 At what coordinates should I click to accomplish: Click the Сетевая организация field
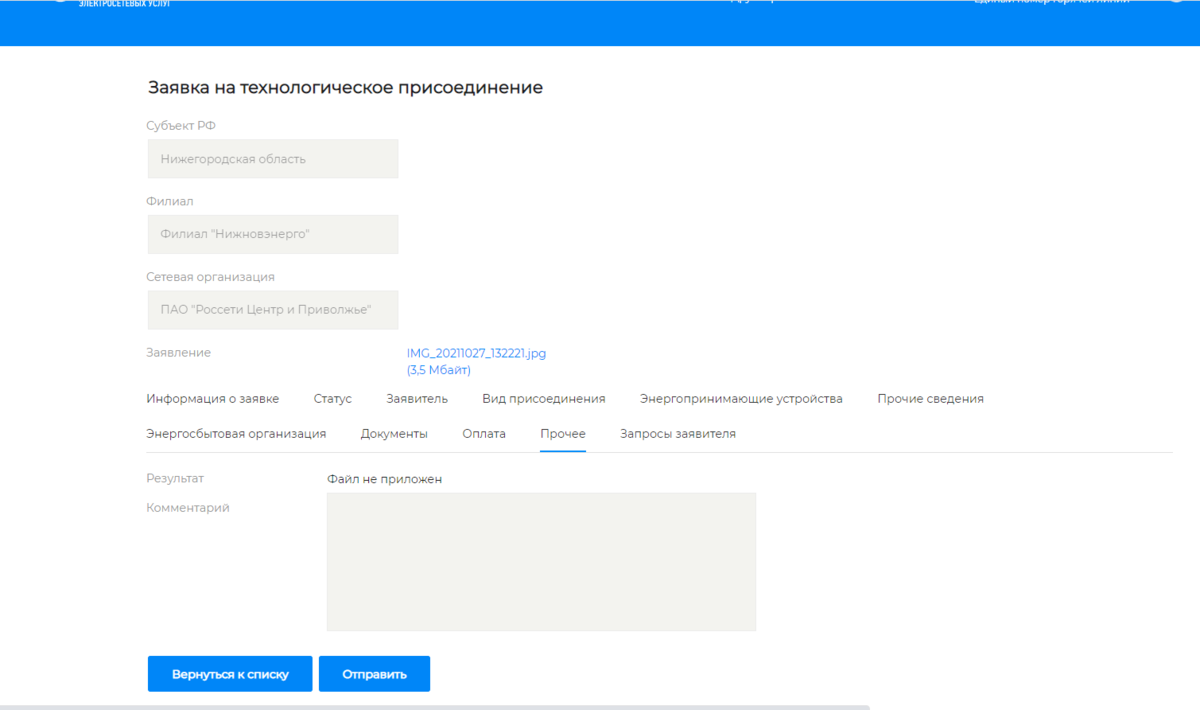pos(272,310)
